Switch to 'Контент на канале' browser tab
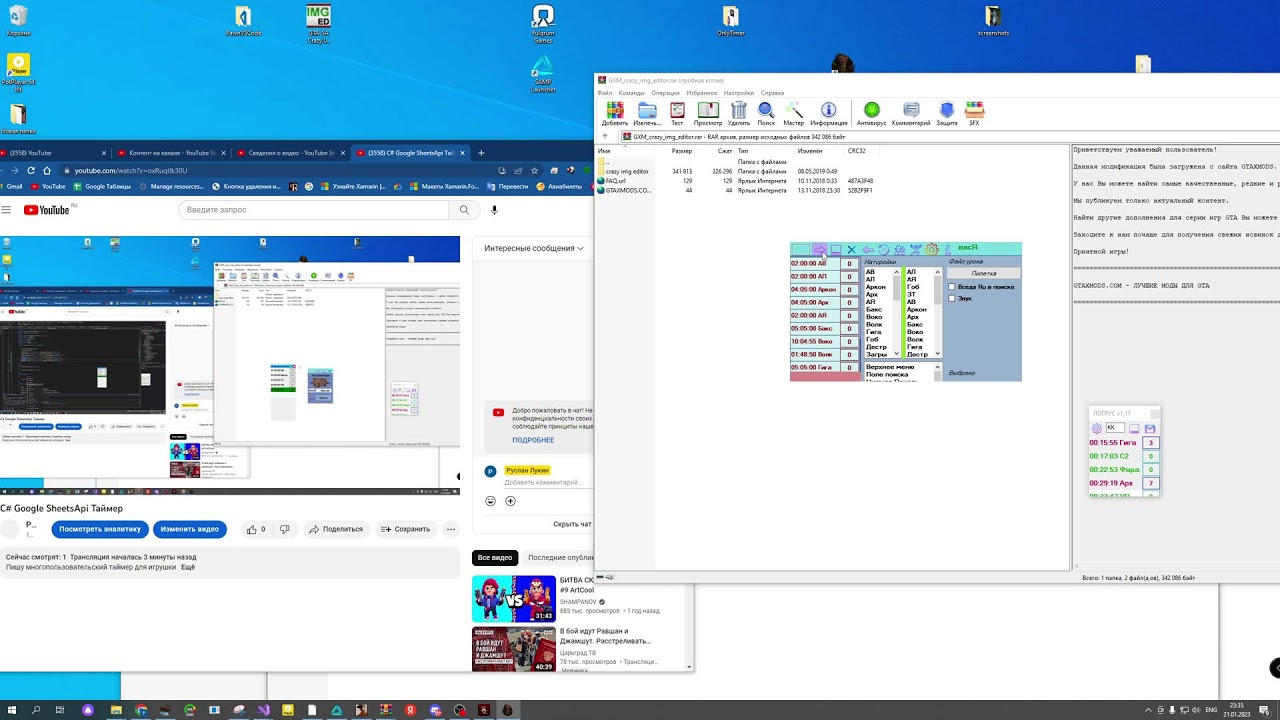 coord(173,153)
